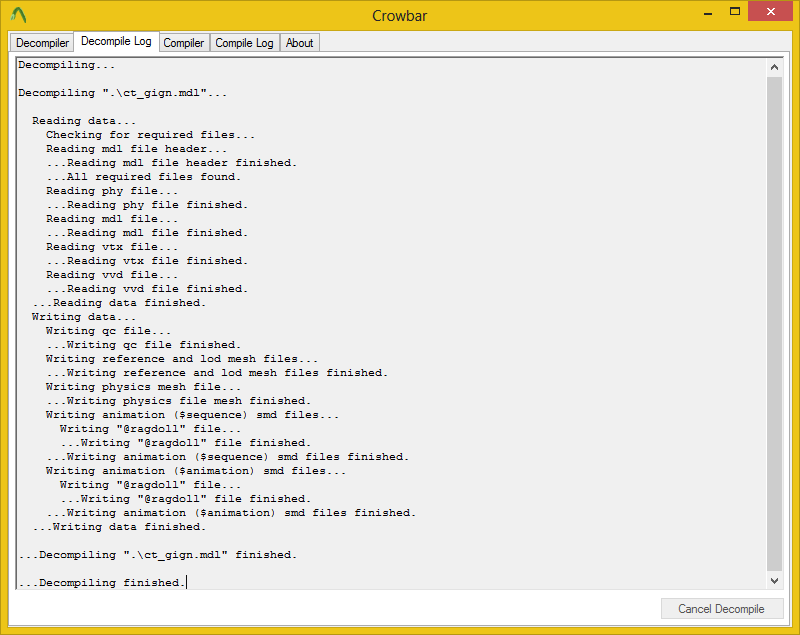Click the "Reading vvd file..." line
800x635 pixels.
[x=112, y=275]
